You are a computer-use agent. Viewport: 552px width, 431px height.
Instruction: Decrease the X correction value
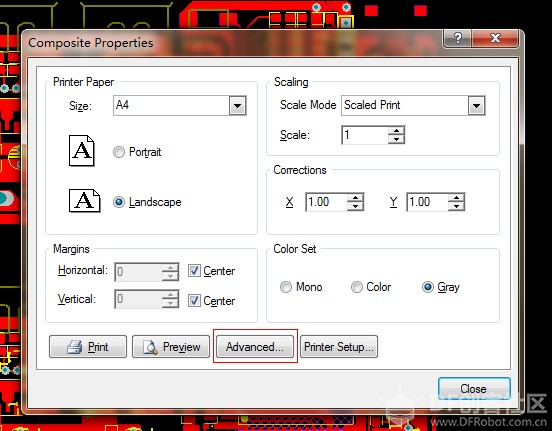[x=355, y=206]
